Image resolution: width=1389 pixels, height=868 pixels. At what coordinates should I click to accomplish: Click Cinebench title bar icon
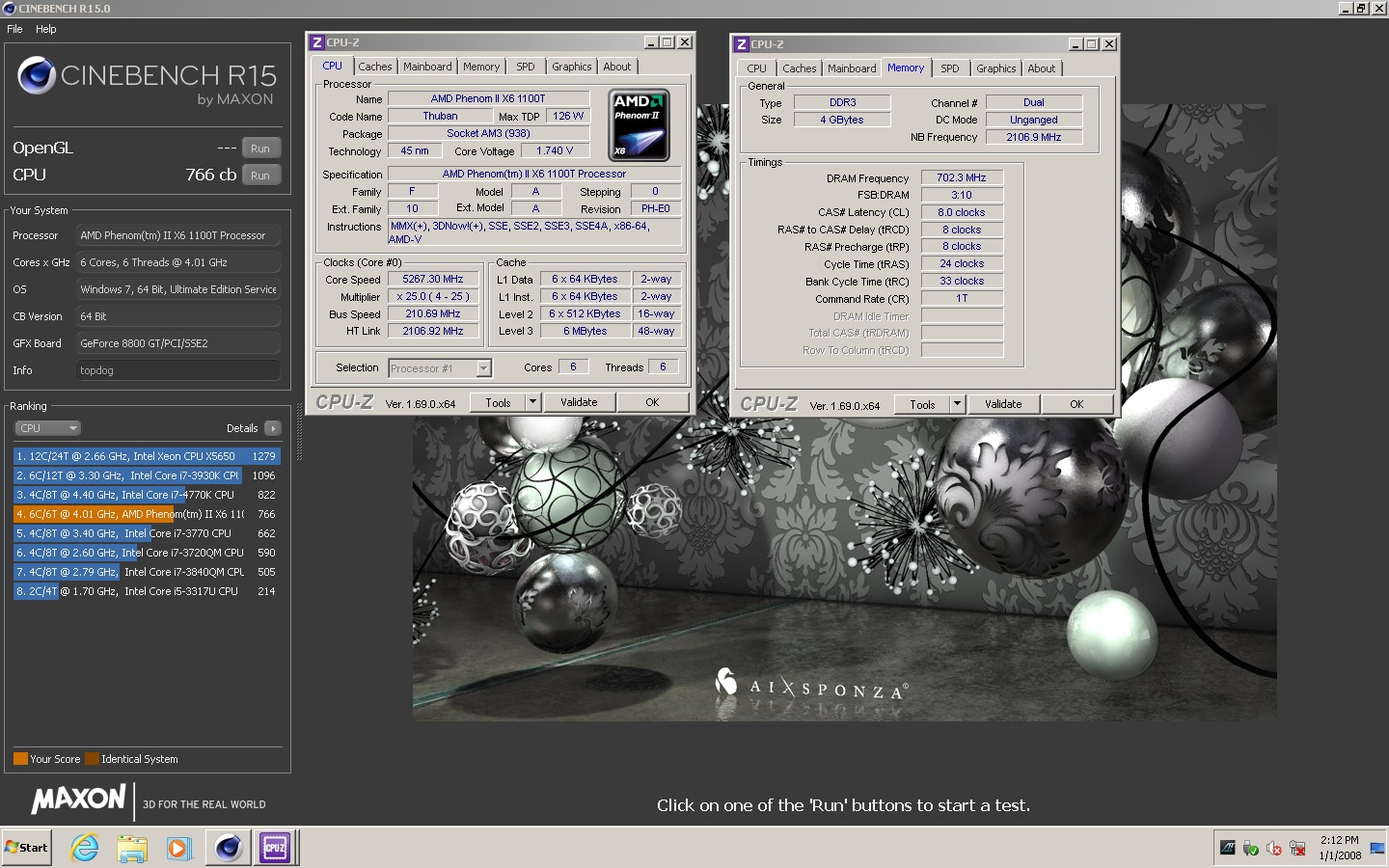coord(10,9)
